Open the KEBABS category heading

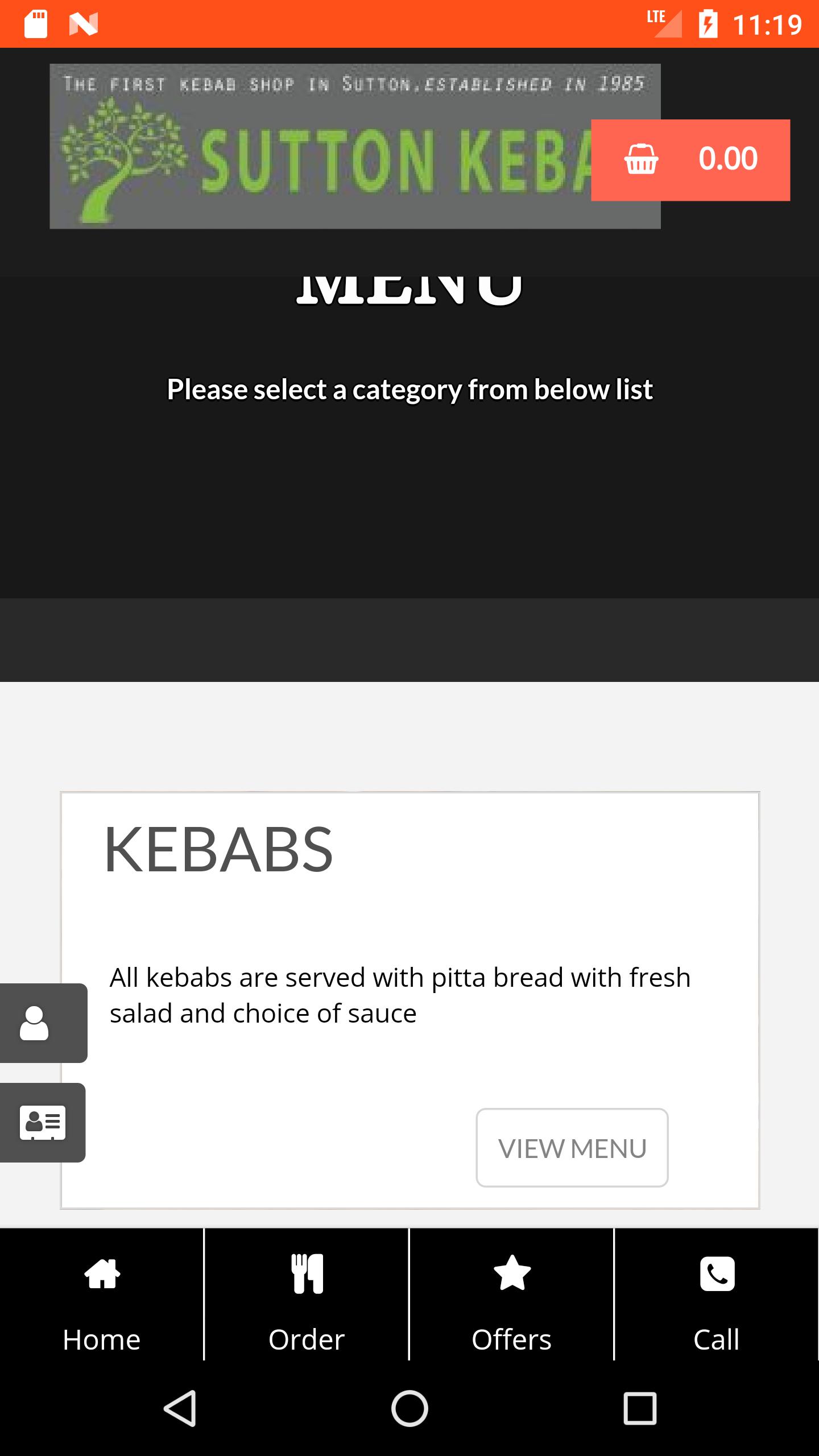218,850
